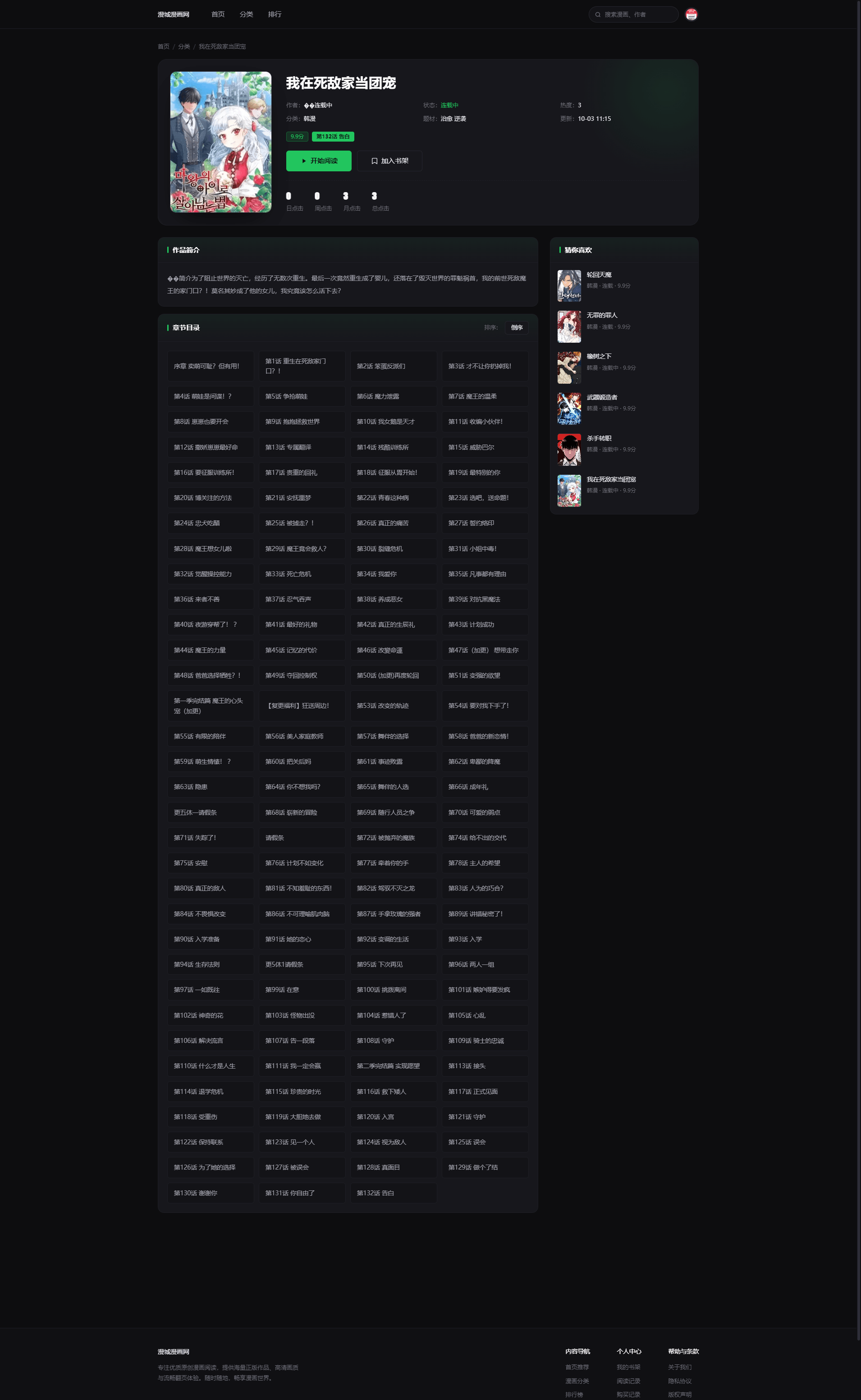Click footer link 关于我们
Viewport: 861px width, 1400px height.
(679, 1367)
